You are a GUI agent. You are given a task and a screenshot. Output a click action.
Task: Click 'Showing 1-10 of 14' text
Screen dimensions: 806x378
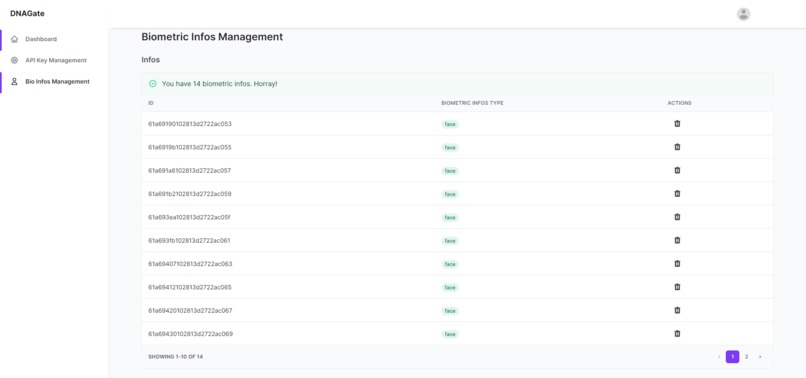[175, 356]
